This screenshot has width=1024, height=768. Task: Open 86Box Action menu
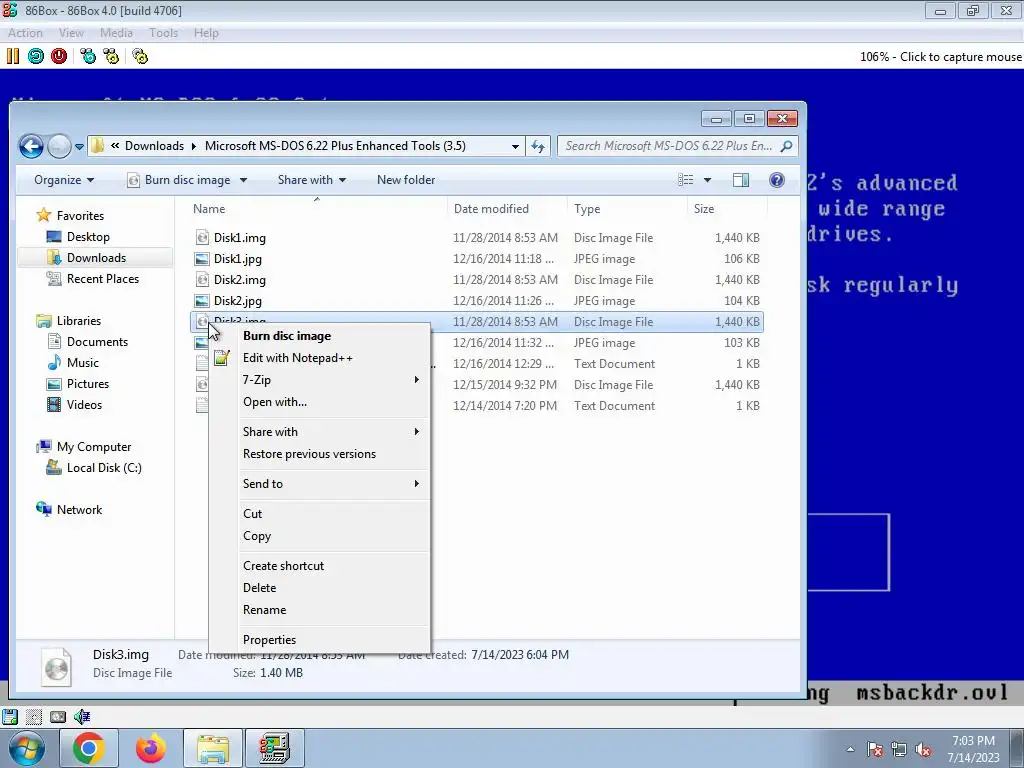pos(25,33)
